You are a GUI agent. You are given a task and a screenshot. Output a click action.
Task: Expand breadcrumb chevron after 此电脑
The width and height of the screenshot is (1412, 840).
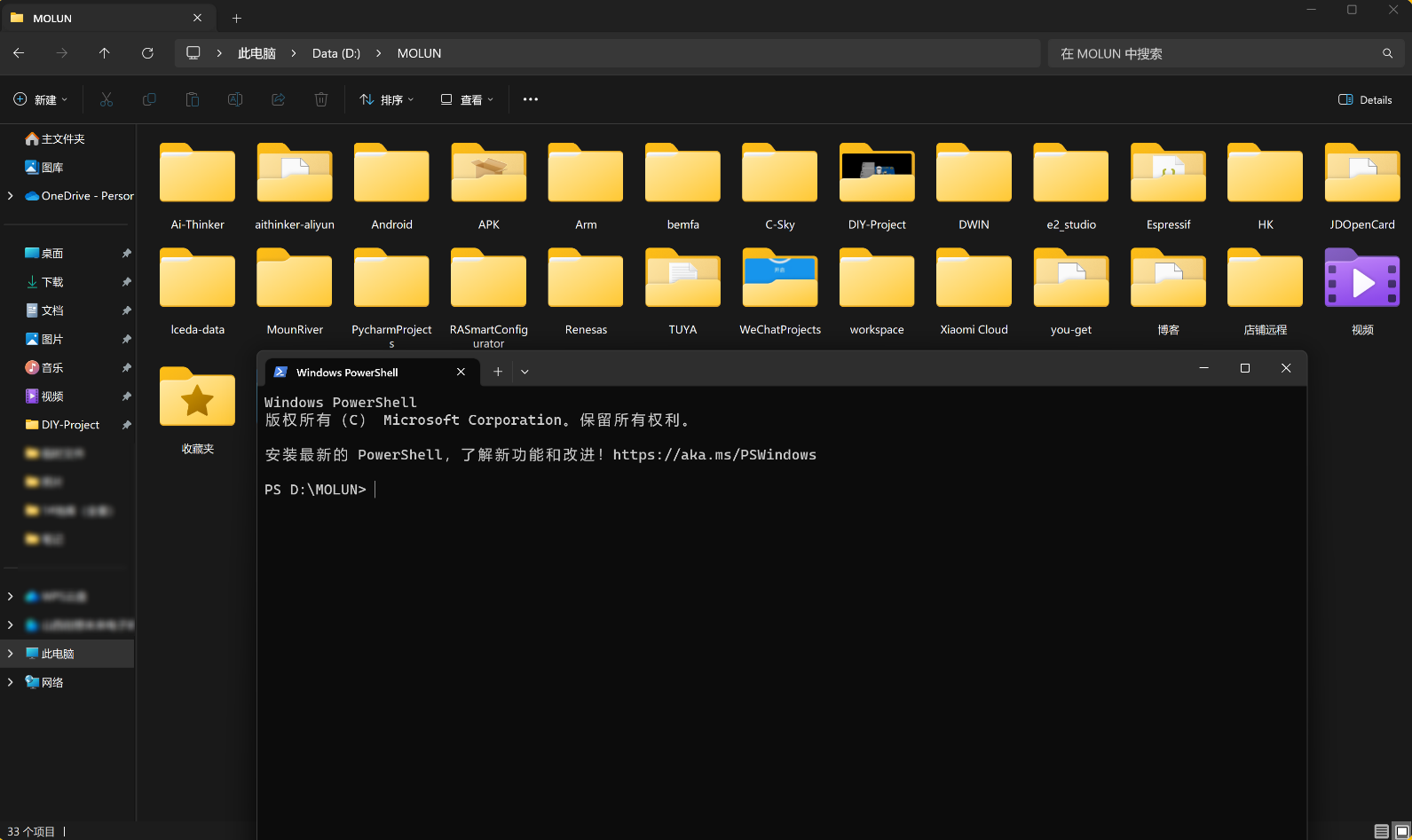(294, 53)
